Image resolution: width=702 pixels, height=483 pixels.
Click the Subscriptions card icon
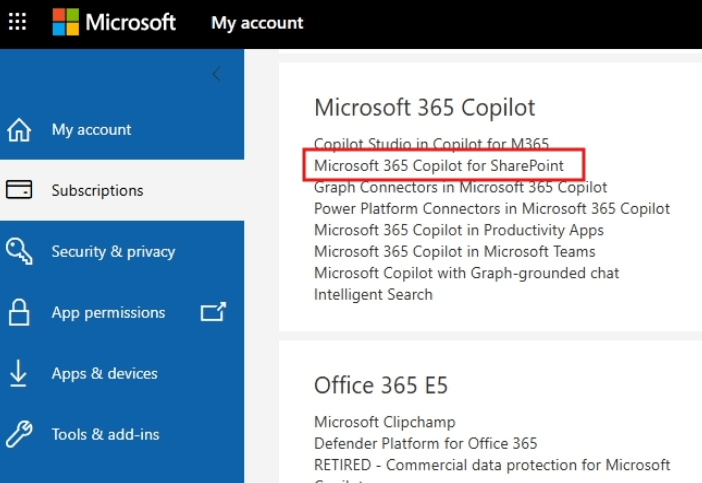pos(19,190)
